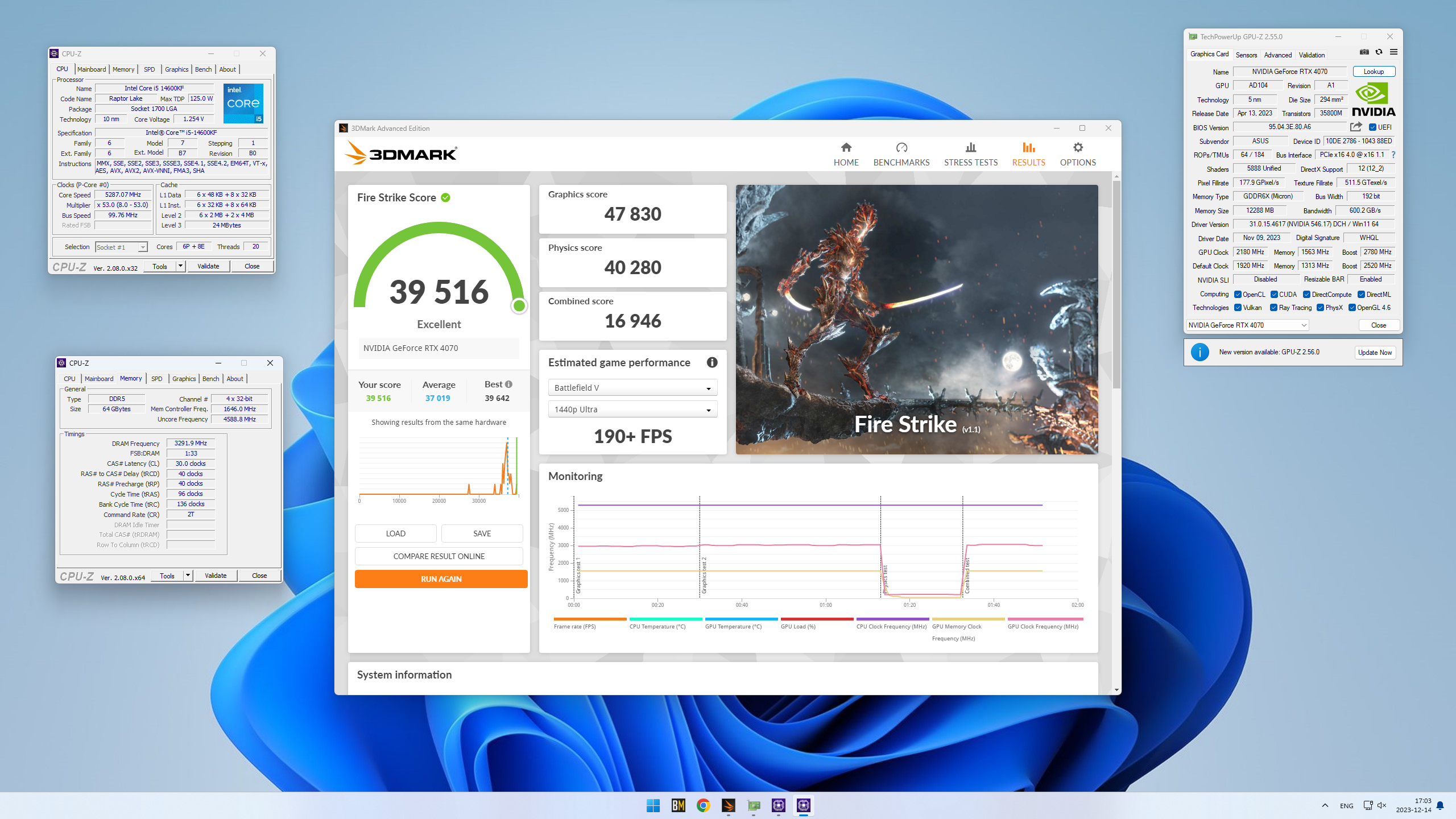Open Google Chrome from the taskbar
Image resolution: width=1456 pixels, height=819 pixels.
(x=703, y=805)
